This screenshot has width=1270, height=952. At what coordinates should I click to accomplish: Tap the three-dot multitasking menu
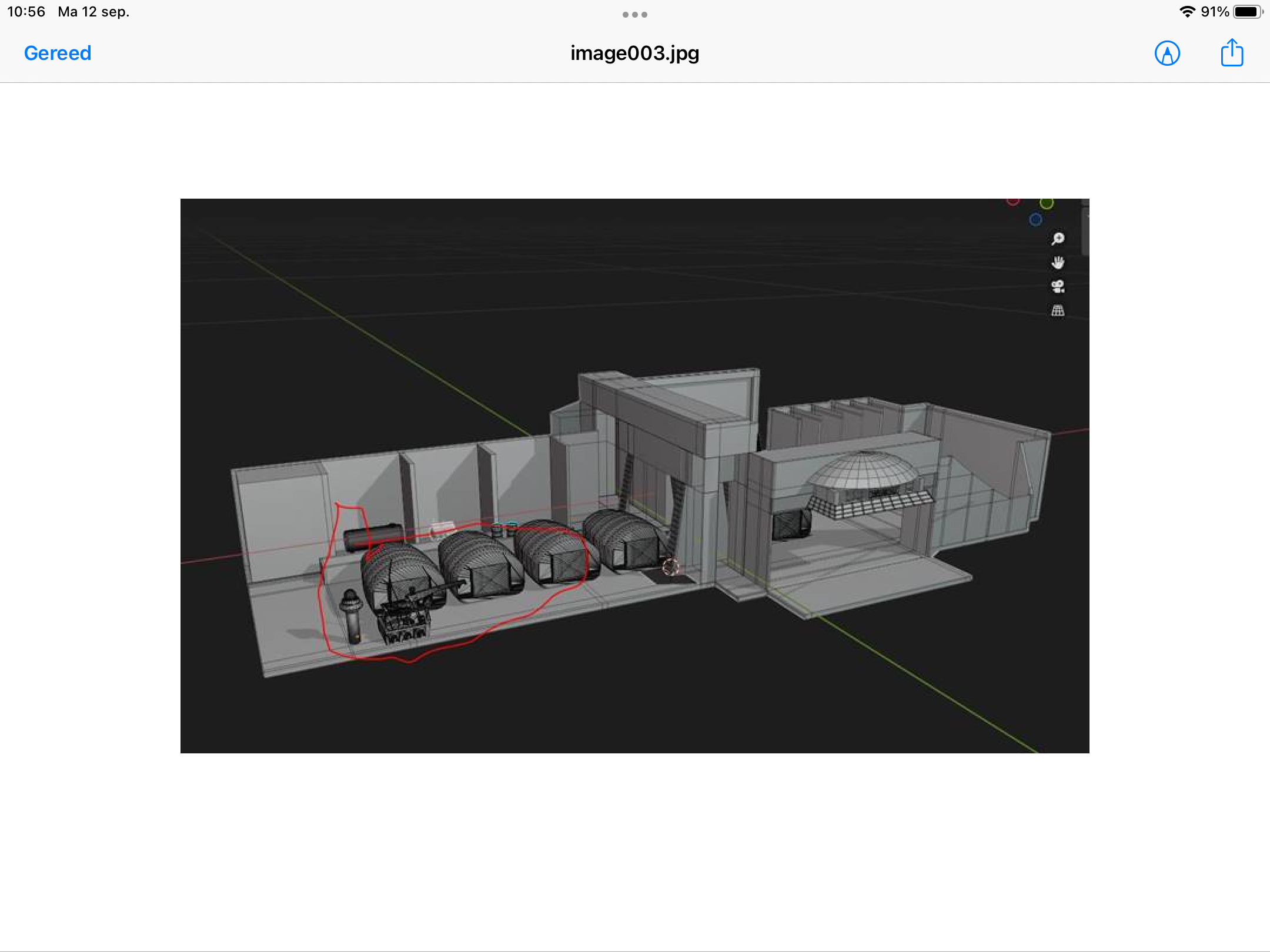pos(634,15)
